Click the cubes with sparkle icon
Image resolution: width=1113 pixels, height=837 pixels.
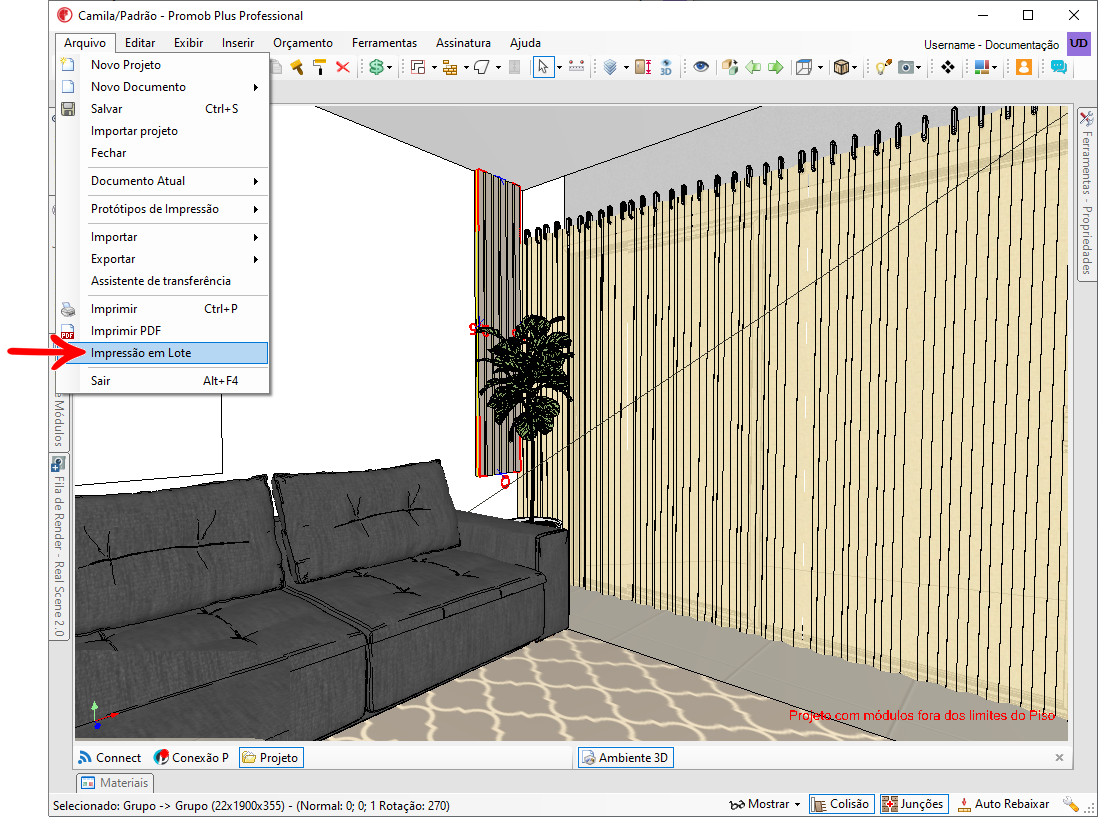coord(730,67)
